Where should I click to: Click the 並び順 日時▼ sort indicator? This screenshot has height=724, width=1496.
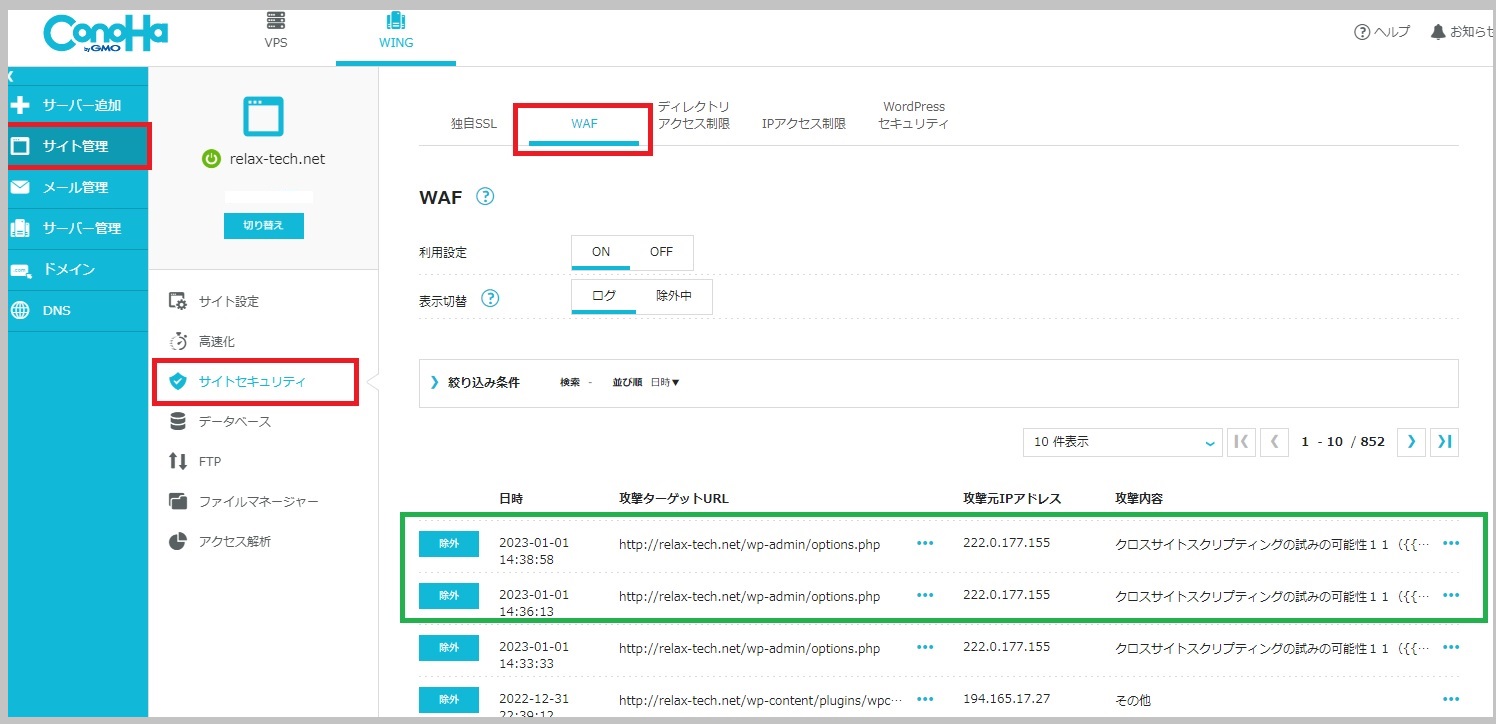coord(646,382)
